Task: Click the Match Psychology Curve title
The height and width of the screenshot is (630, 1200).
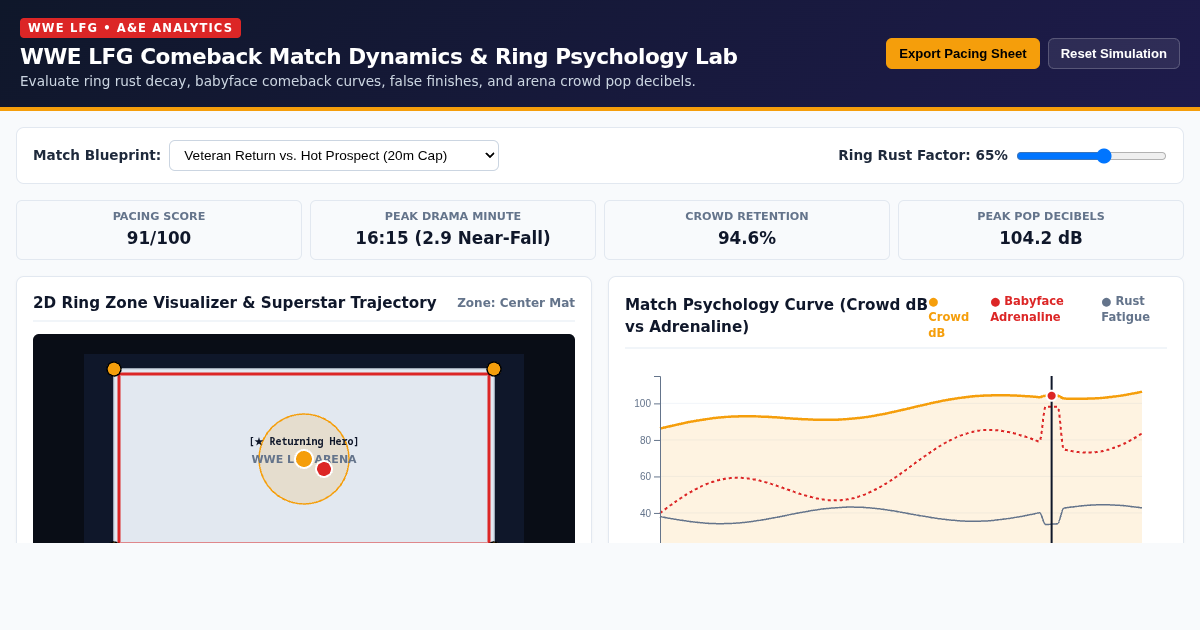Action: point(776,316)
